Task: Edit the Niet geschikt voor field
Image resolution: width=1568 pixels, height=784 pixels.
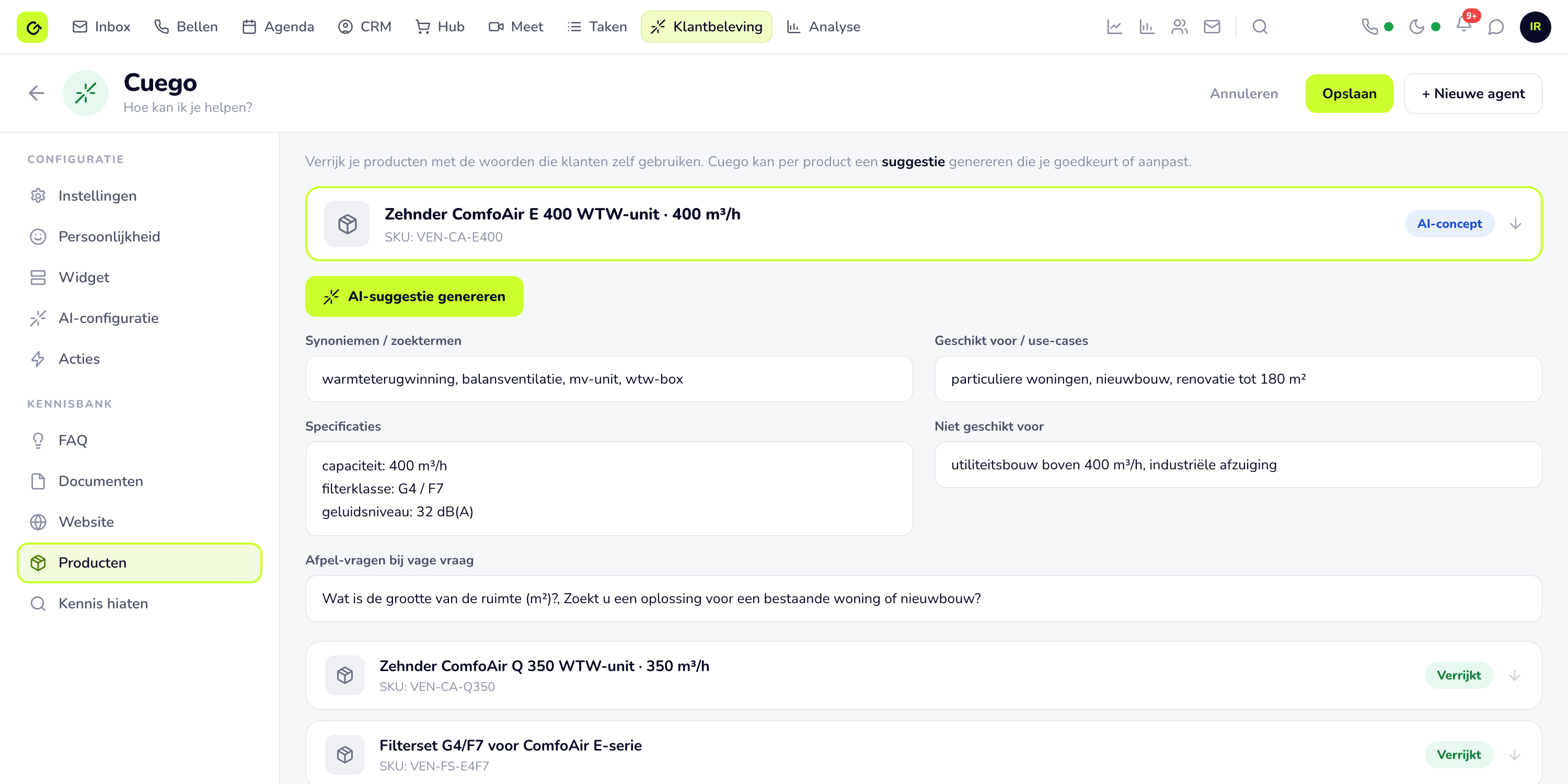Action: 1238,465
